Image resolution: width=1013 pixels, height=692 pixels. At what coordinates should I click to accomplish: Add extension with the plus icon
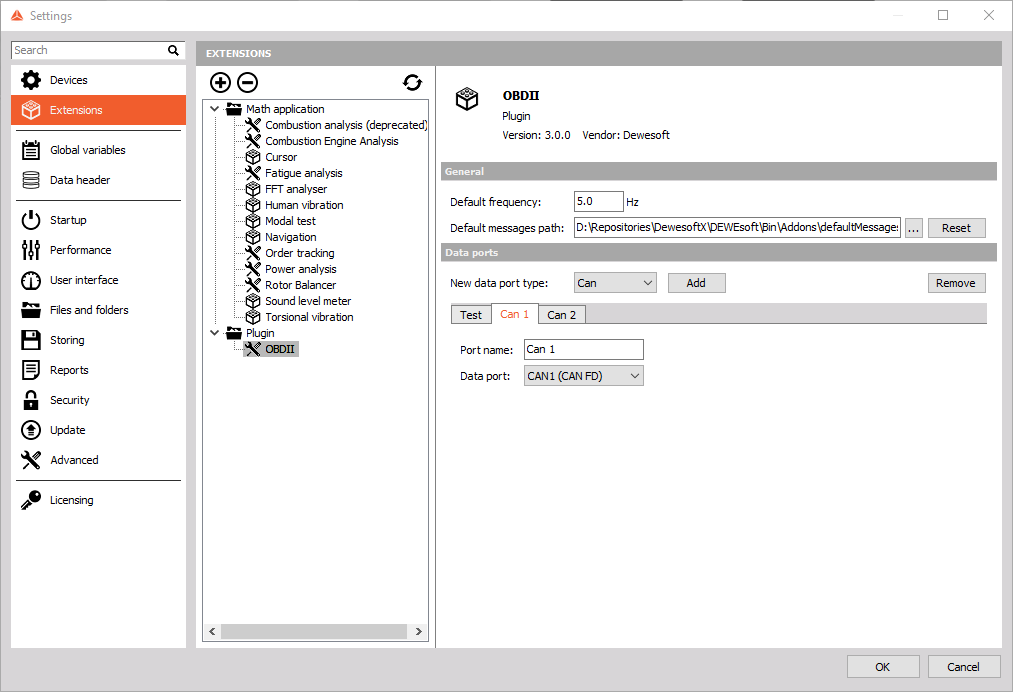(x=220, y=83)
